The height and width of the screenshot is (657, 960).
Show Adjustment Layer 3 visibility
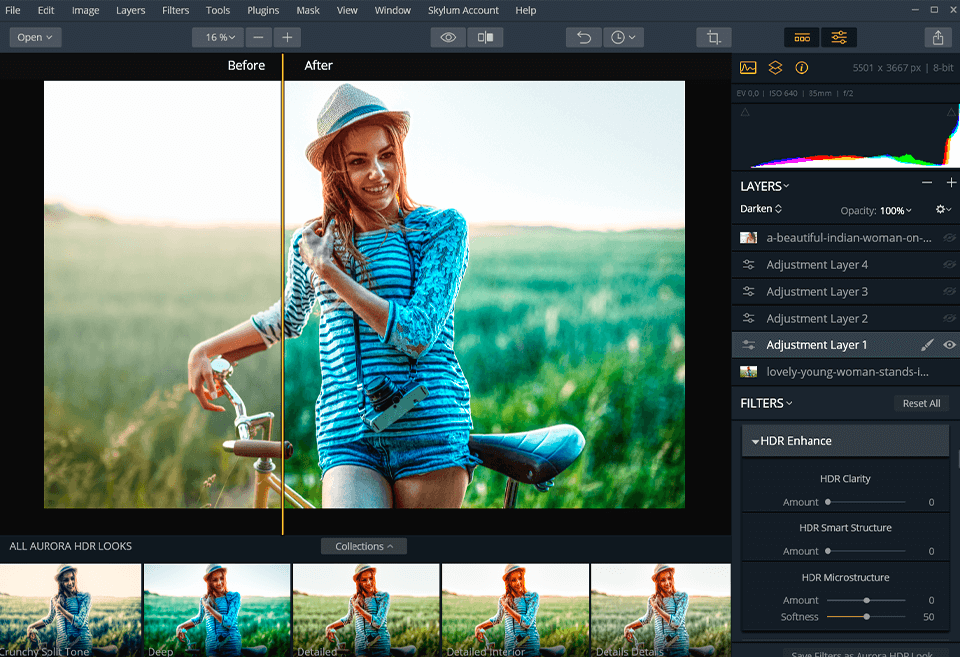(x=949, y=291)
